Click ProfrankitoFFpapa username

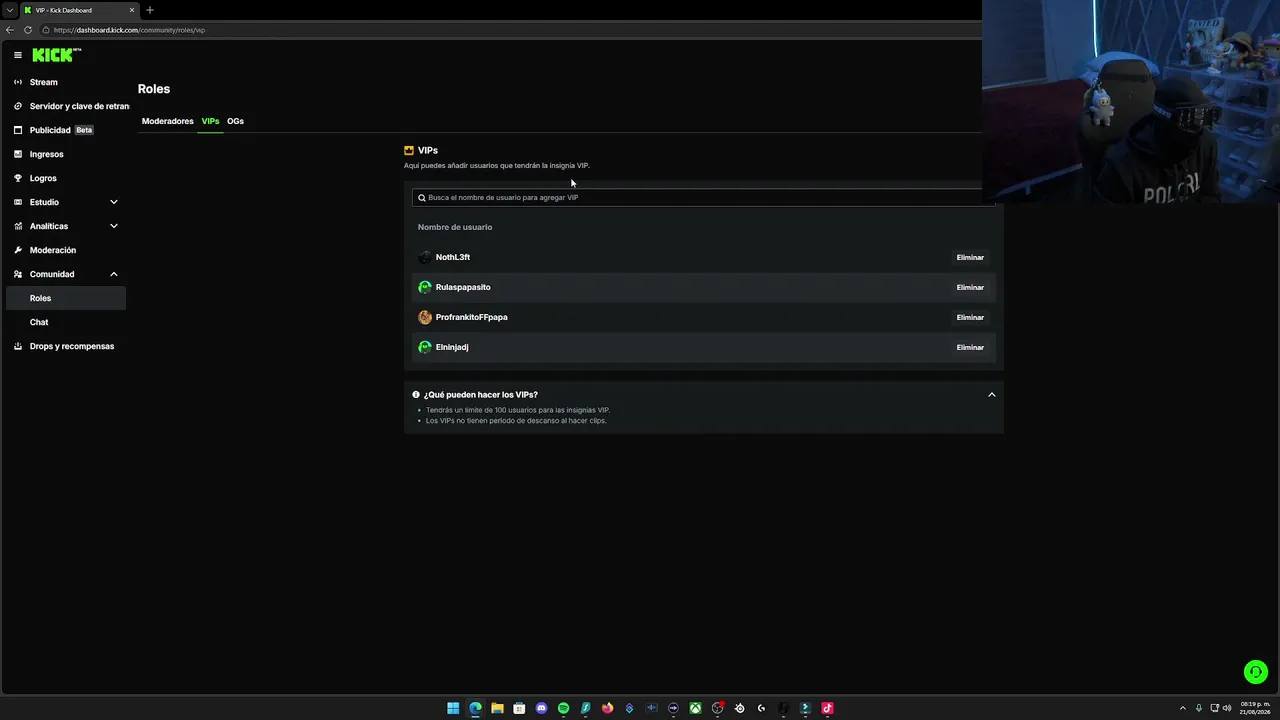tap(472, 317)
